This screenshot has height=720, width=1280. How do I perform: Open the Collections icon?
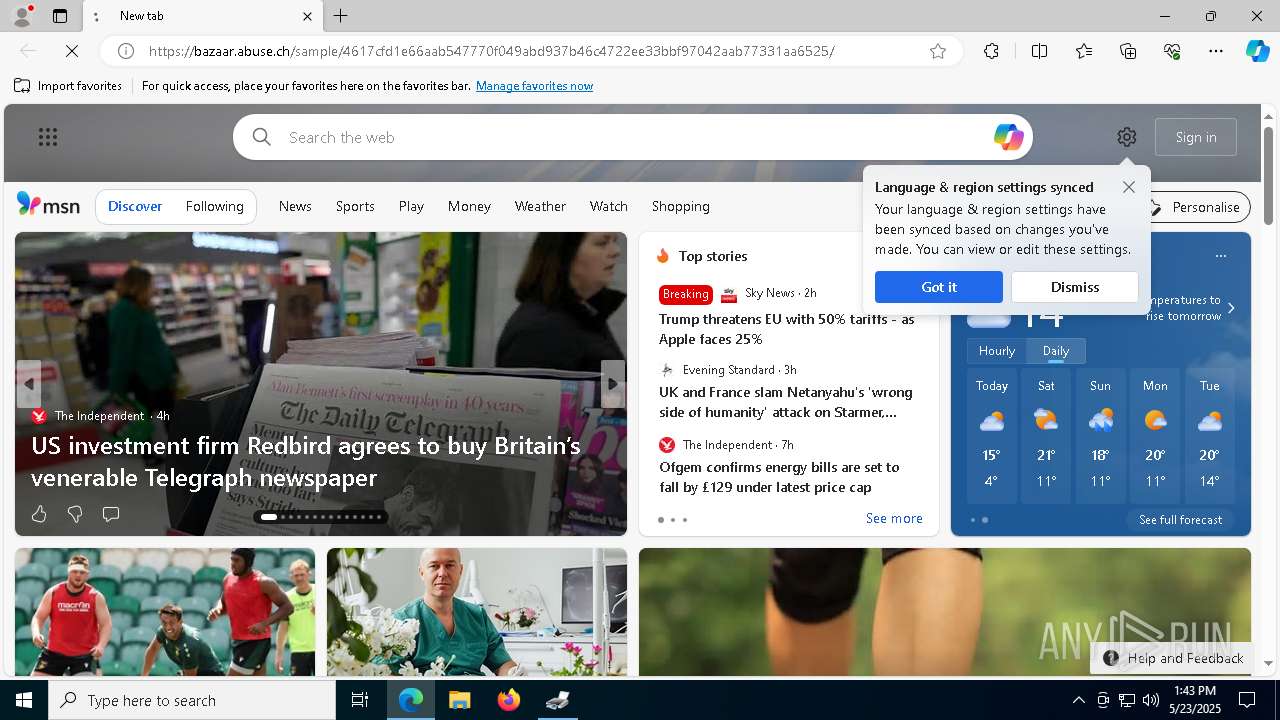pos(1128,51)
